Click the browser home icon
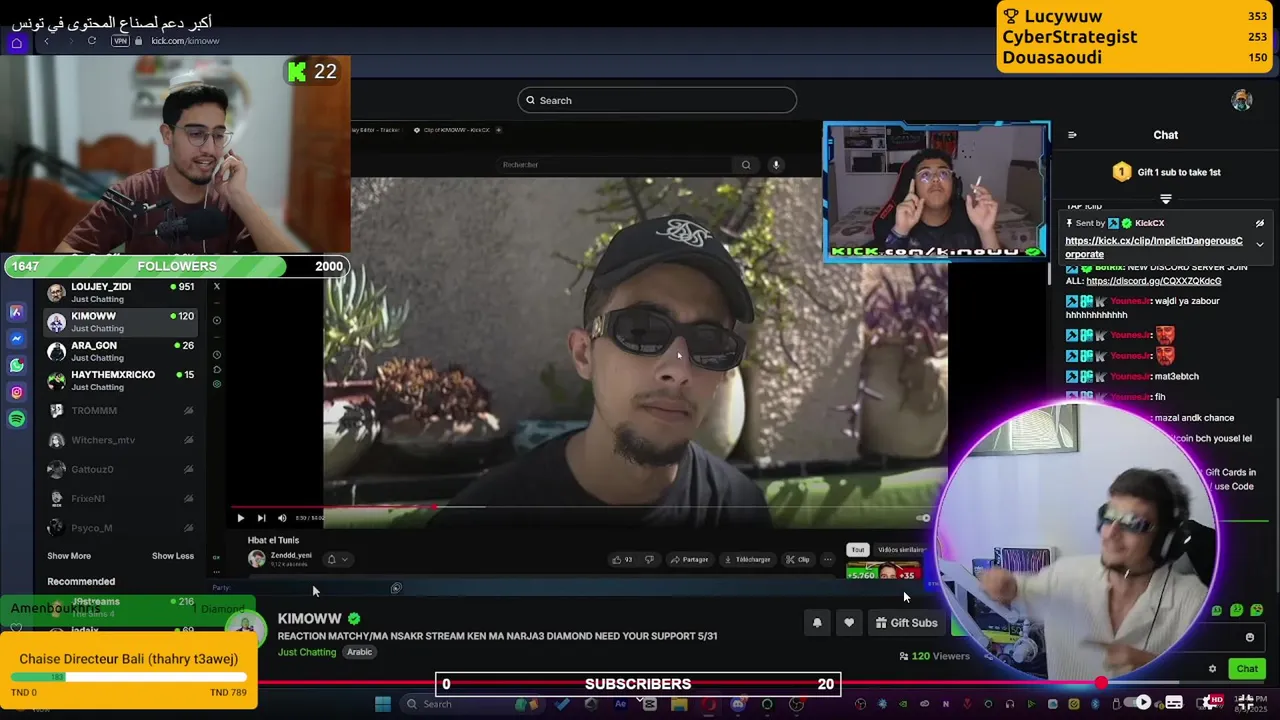 [x=16, y=43]
